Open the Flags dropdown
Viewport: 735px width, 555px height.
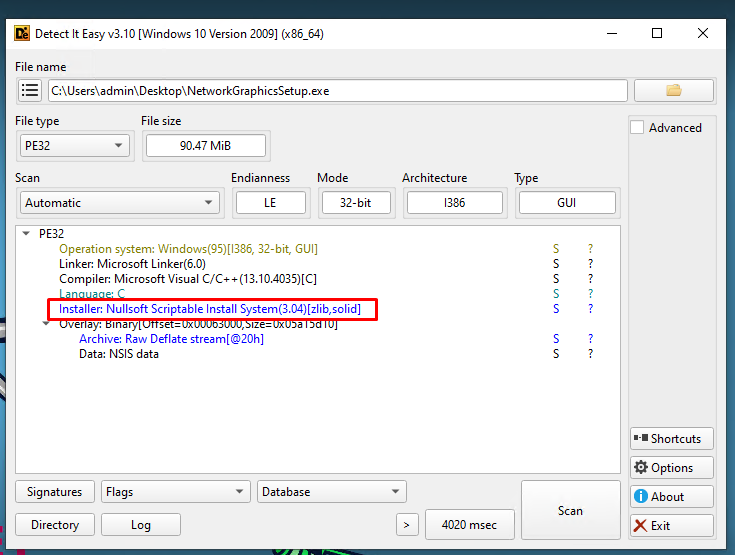(x=176, y=492)
